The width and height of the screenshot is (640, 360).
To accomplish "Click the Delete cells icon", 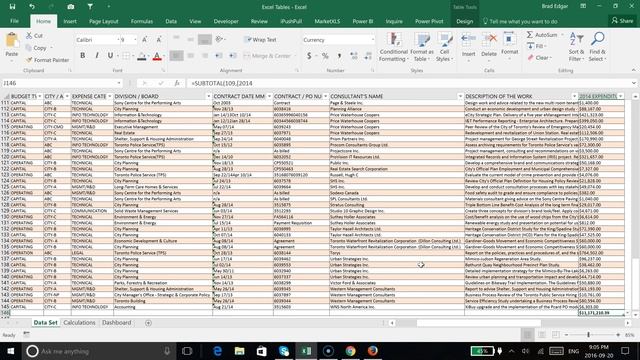I will 489,39.
